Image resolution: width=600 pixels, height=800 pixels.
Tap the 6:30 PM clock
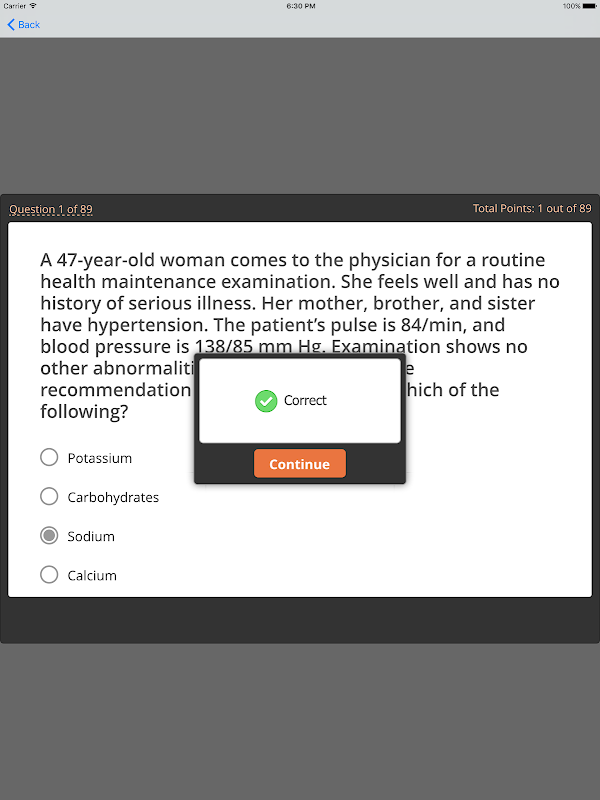[301, 6]
